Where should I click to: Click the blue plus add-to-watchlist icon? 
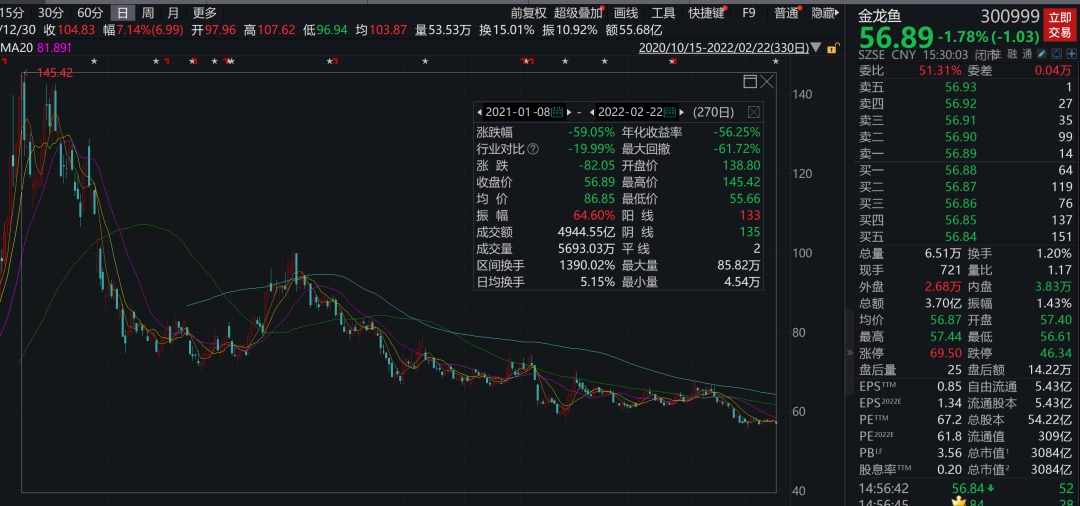point(1070,54)
